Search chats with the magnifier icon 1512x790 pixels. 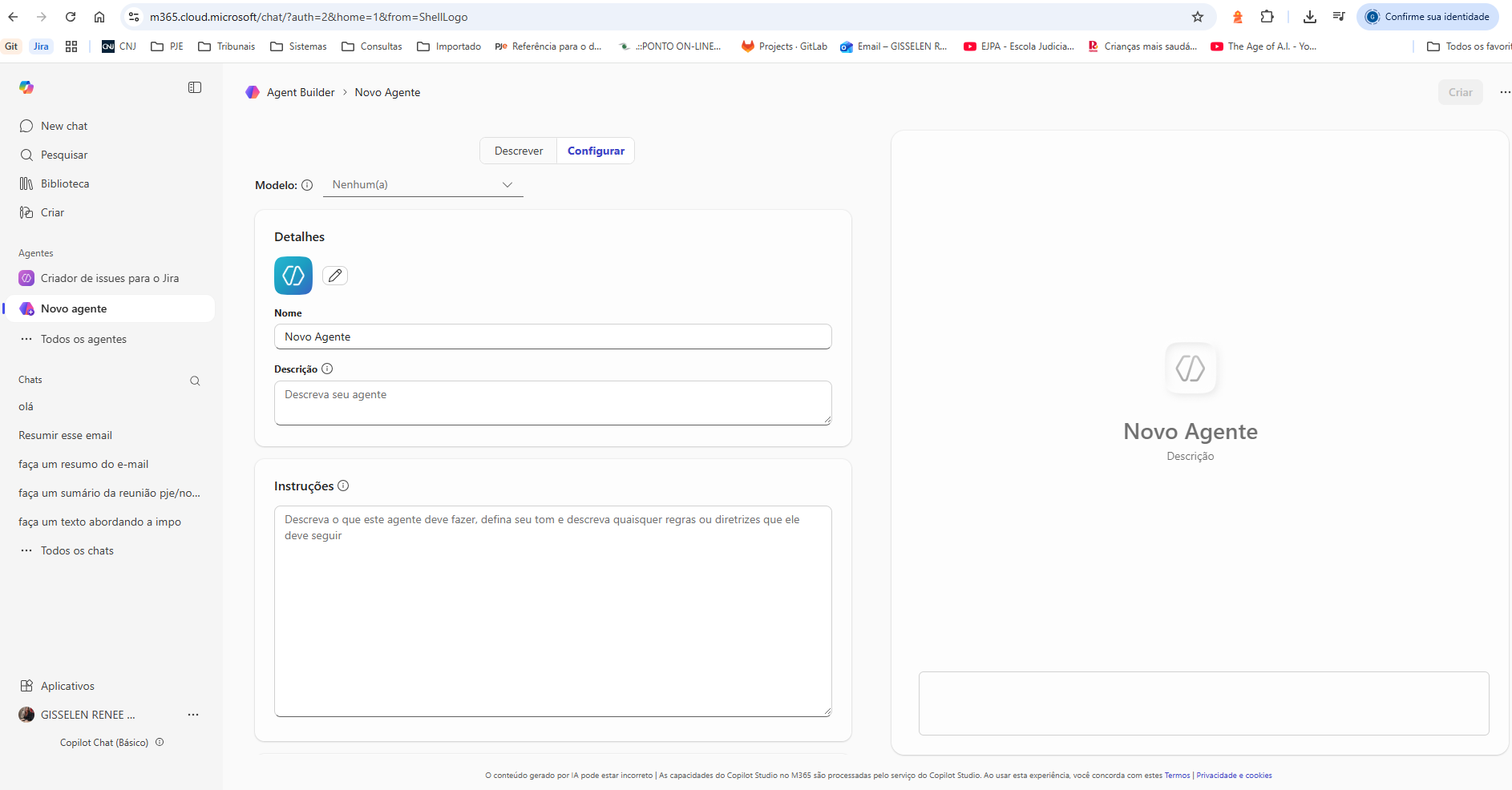pos(195,381)
